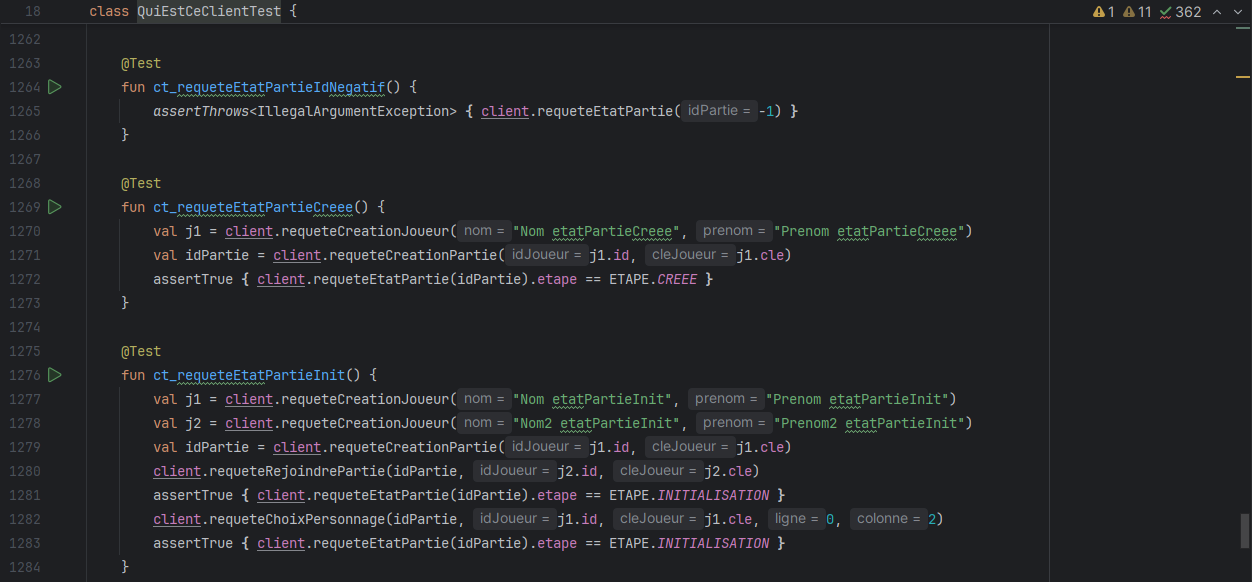Run the ct_requeteEtatPartieCreee test from gutter
This screenshot has height=582, width=1252.
tap(55, 207)
